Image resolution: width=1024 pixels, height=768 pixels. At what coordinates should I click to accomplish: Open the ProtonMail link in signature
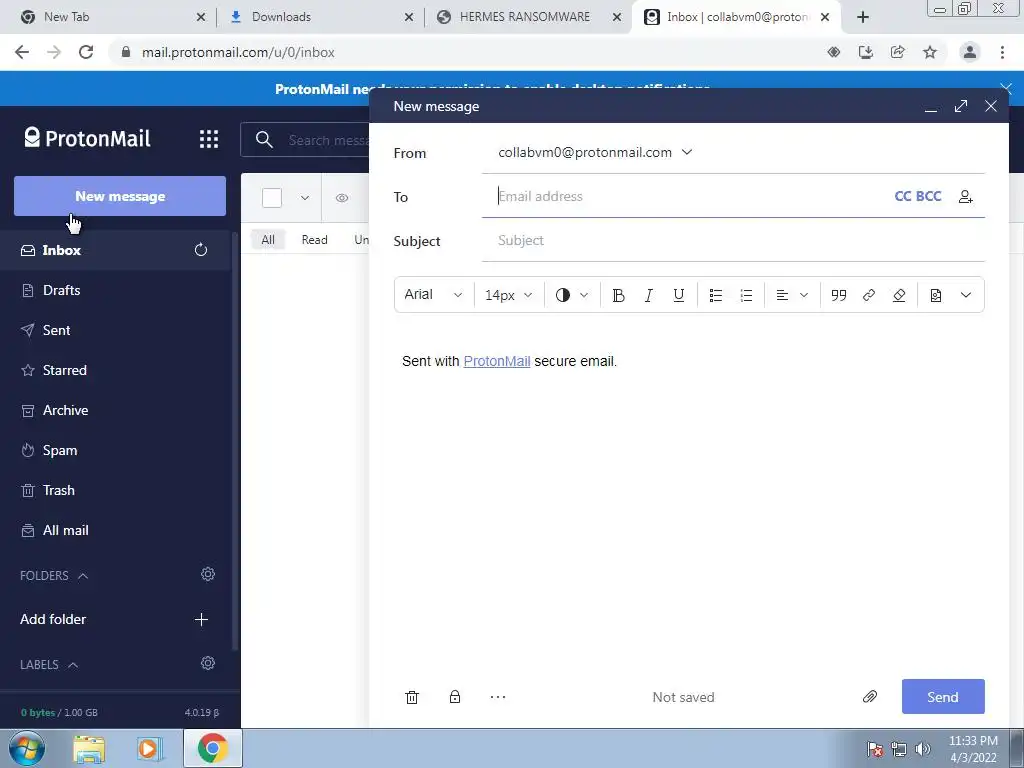[x=497, y=361]
